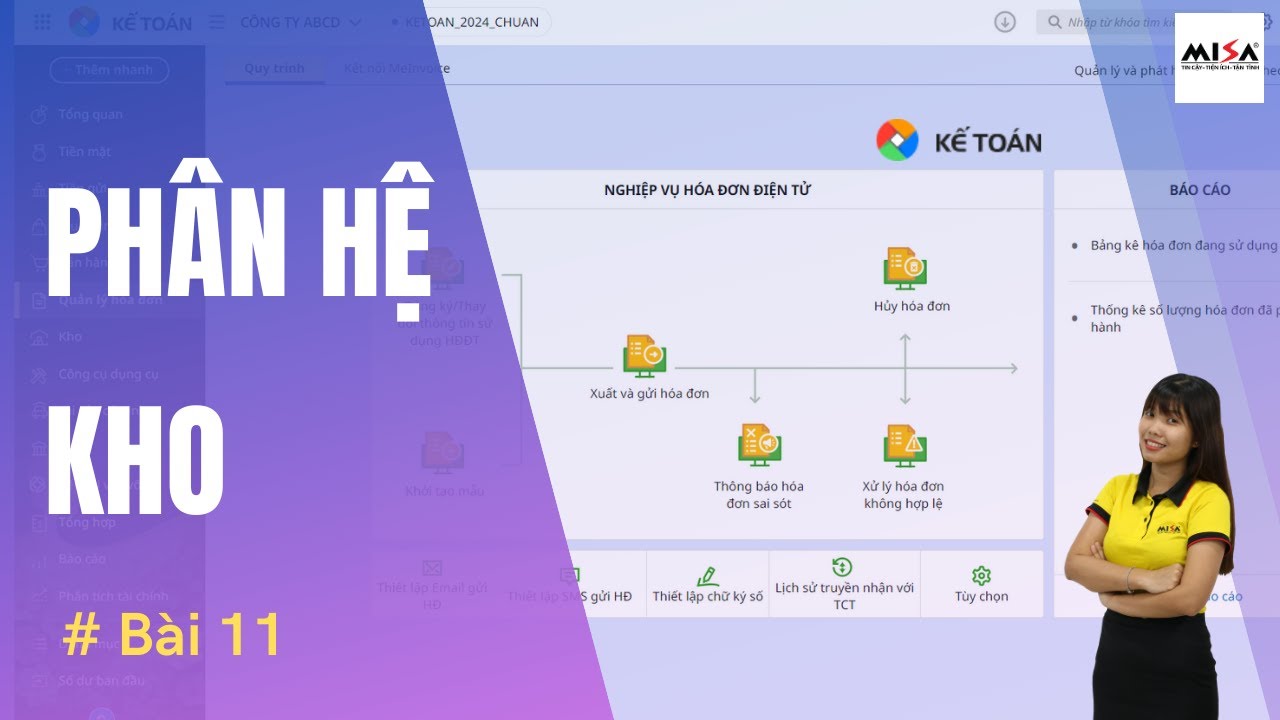Click the Quản lý và phát h… link

(x=1124, y=71)
